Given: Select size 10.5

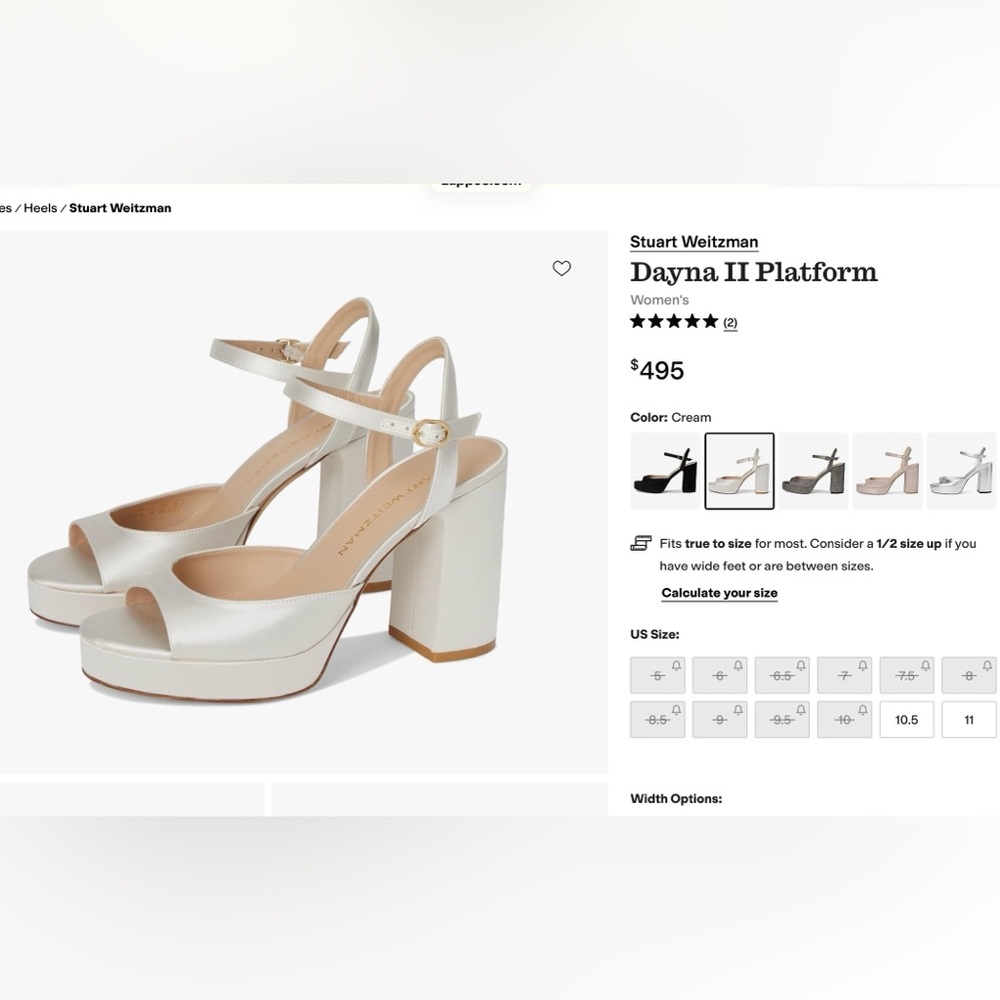Looking at the screenshot, I should pos(906,719).
